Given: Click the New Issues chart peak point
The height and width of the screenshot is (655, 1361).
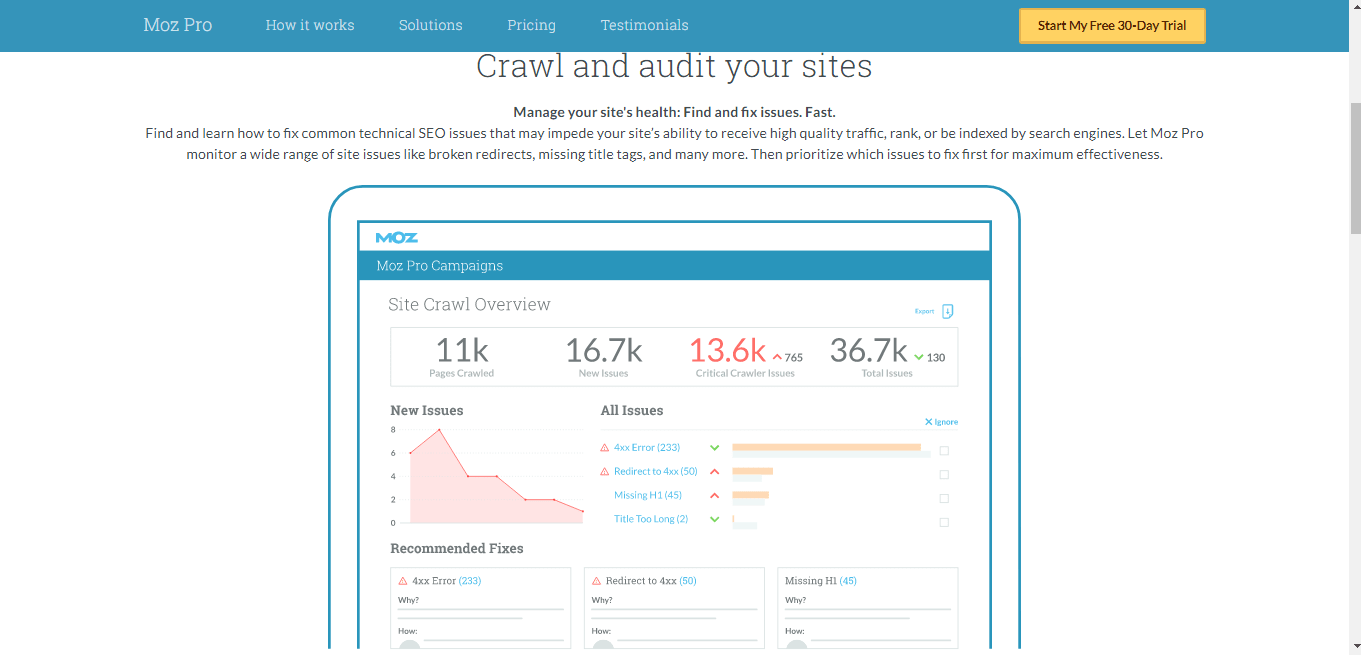Looking at the screenshot, I should [x=439, y=430].
